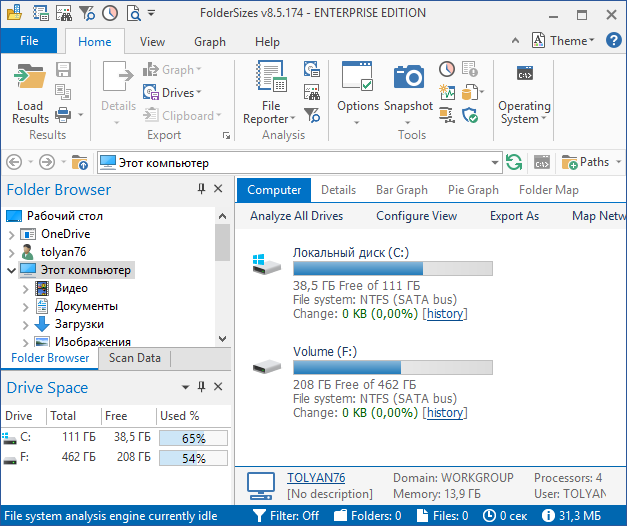Click the Options icon in Tools
The height and width of the screenshot is (526, 627).
click(357, 77)
